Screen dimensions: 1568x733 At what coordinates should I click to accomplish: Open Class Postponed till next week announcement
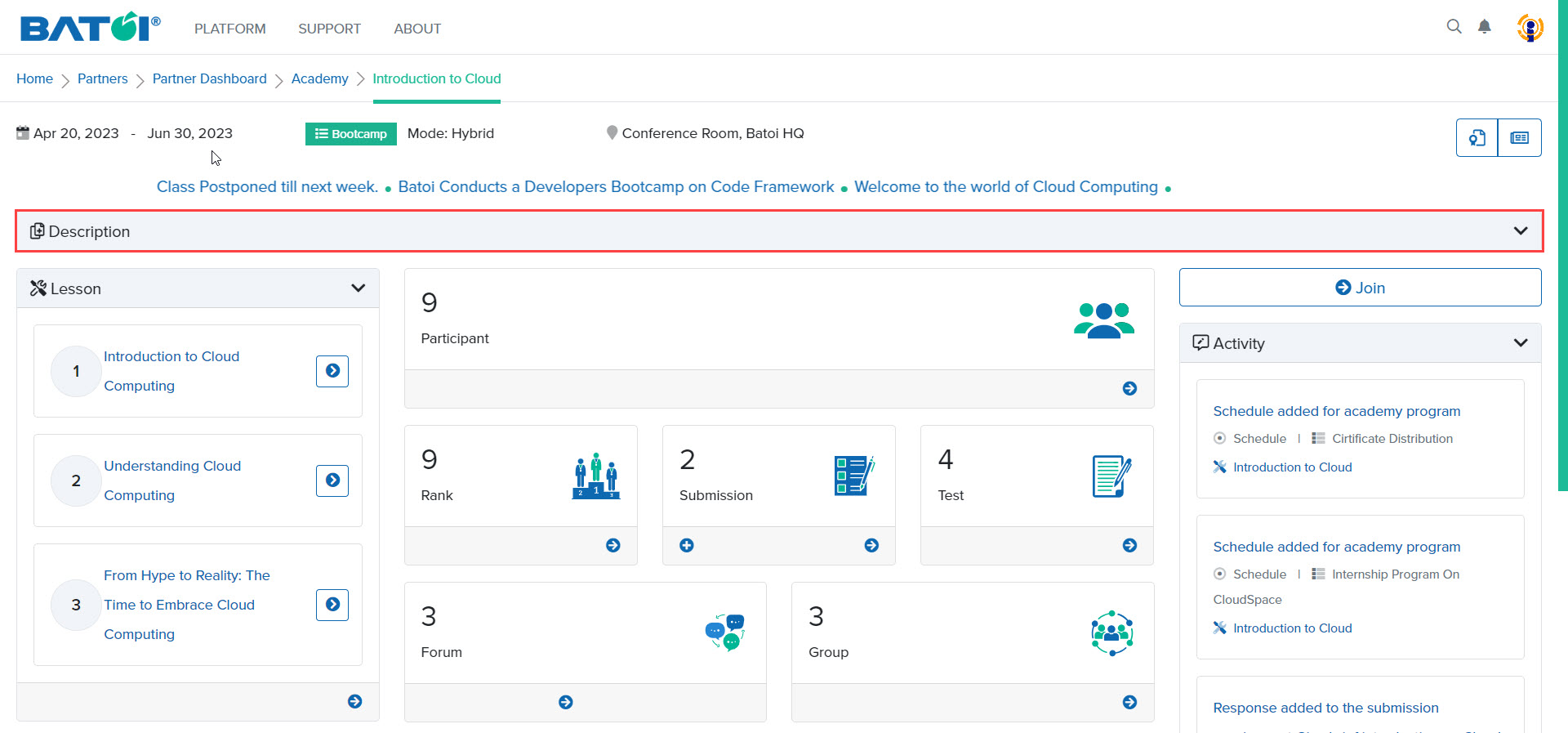pos(267,186)
